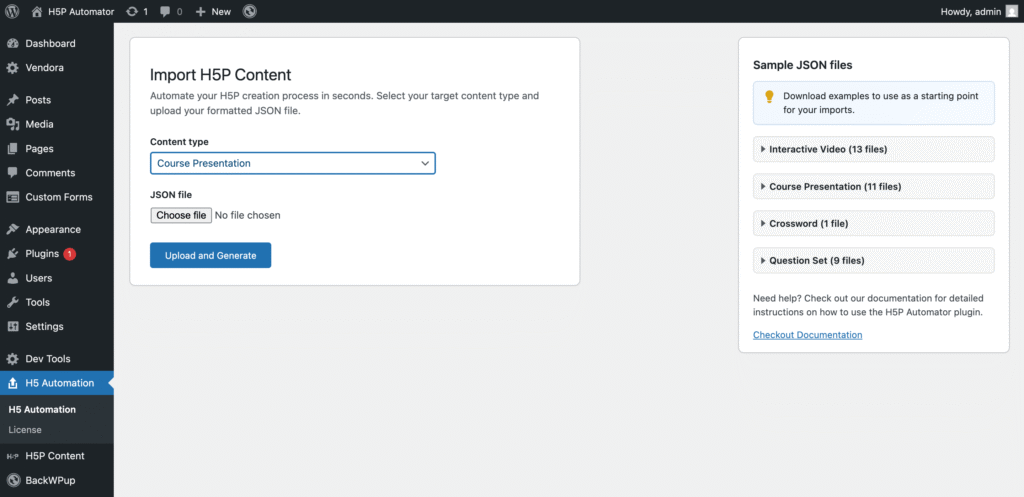Click the lightbulb tip icon
The image size is (1024, 497).
point(769,96)
